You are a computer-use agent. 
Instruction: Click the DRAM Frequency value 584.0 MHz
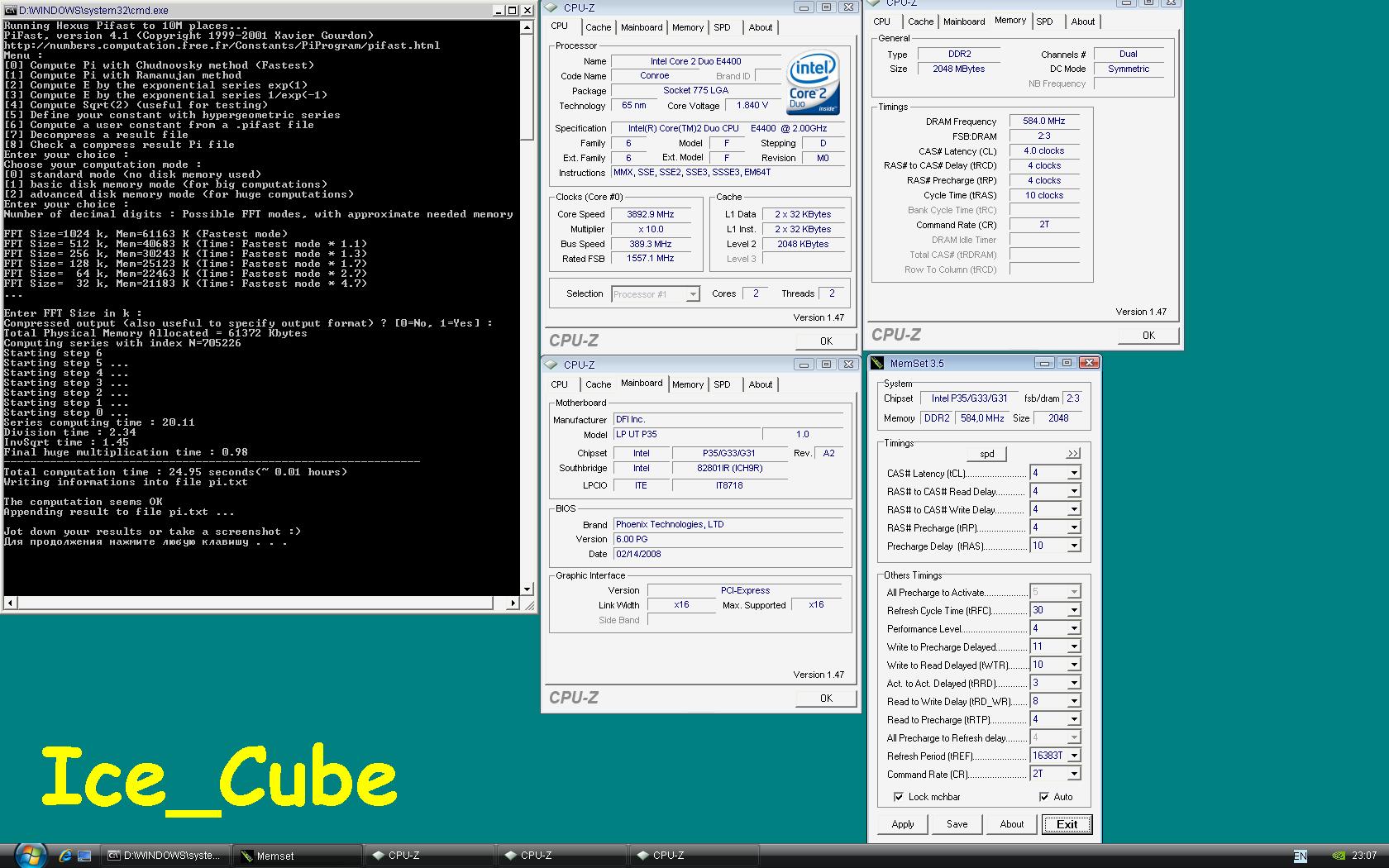tap(1044, 121)
